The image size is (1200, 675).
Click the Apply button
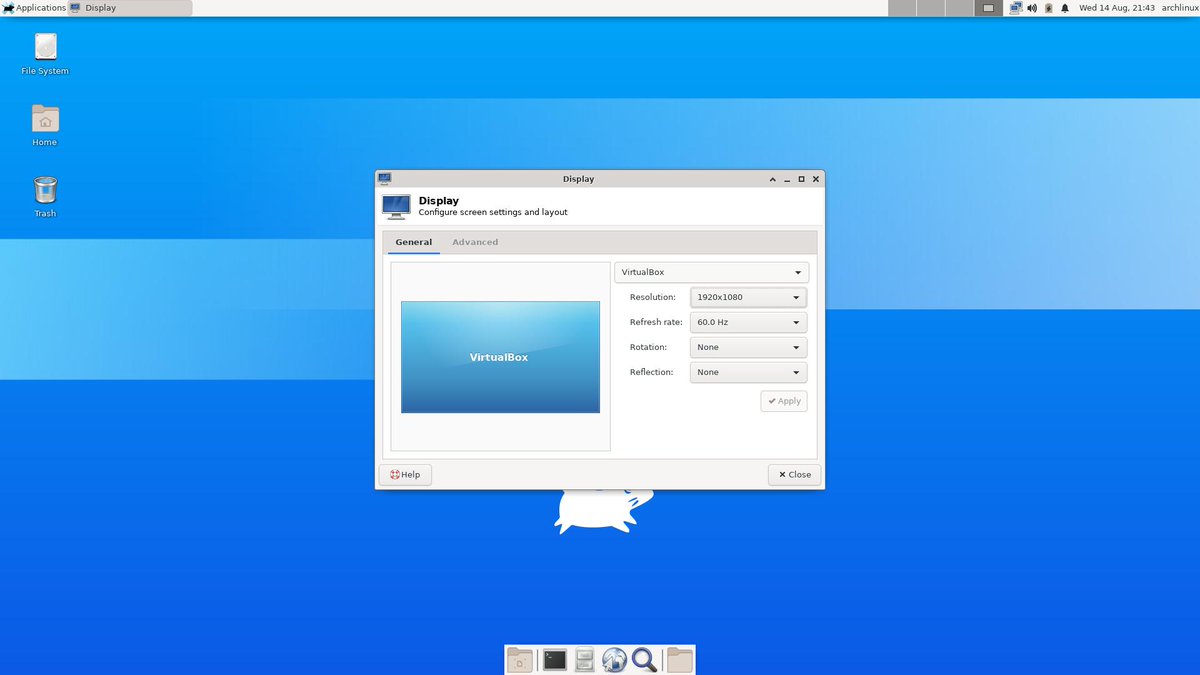784,401
